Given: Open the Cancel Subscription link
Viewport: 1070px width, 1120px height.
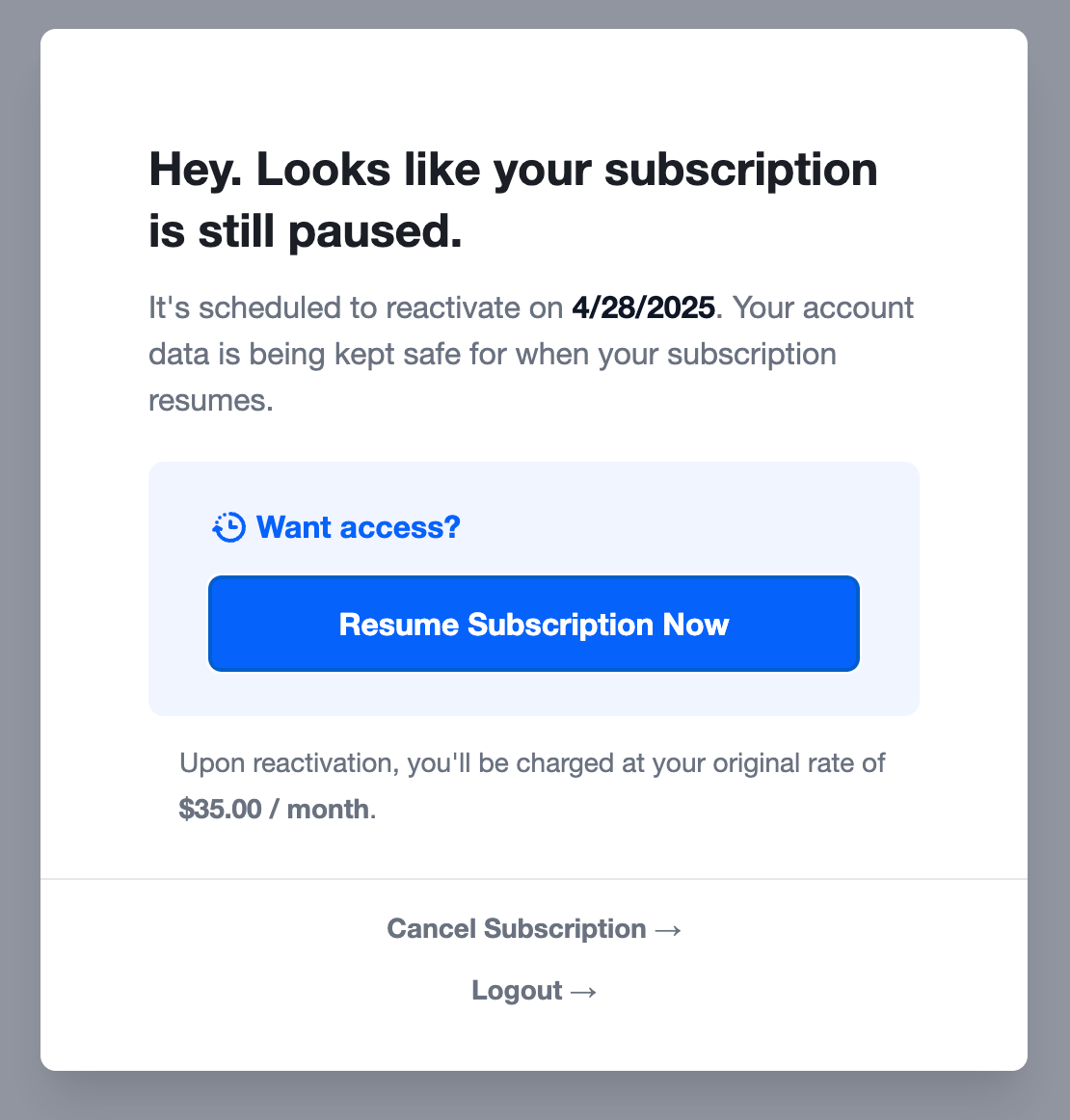Looking at the screenshot, I should click(534, 928).
